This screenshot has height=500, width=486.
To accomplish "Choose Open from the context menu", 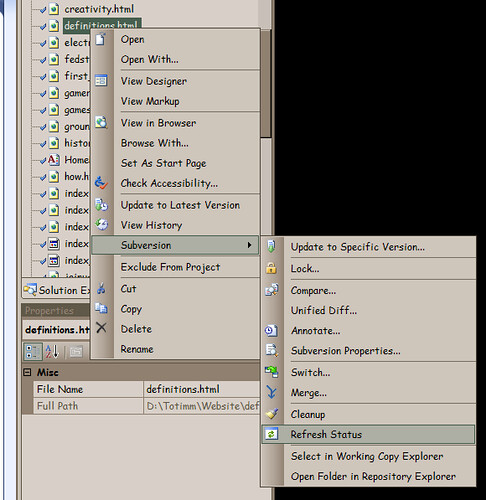I will [x=175, y=39].
